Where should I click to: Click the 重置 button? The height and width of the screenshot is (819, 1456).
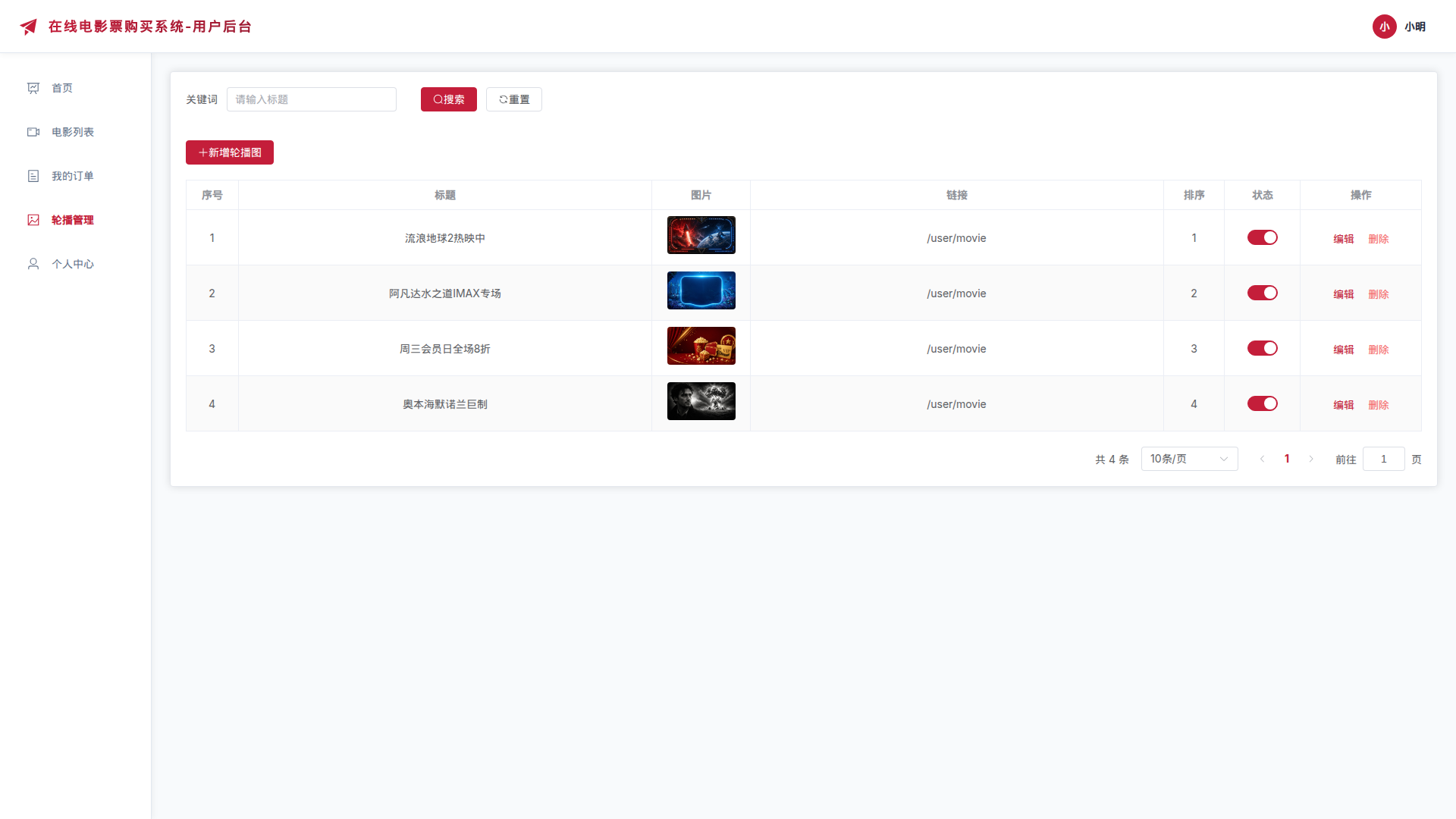(514, 99)
